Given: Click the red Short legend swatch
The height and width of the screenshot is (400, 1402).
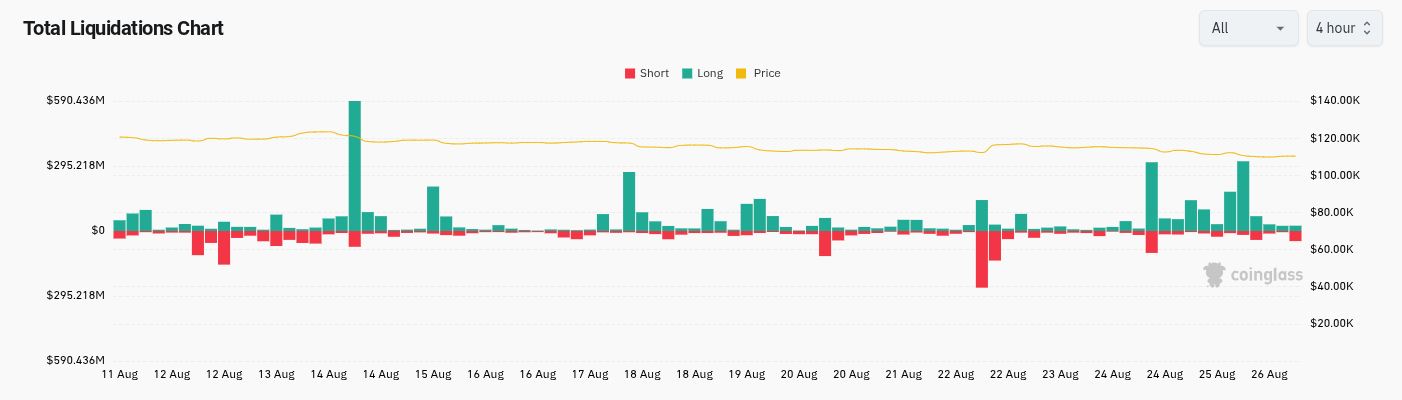Looking at the screenshot, I should pos(630,73).
